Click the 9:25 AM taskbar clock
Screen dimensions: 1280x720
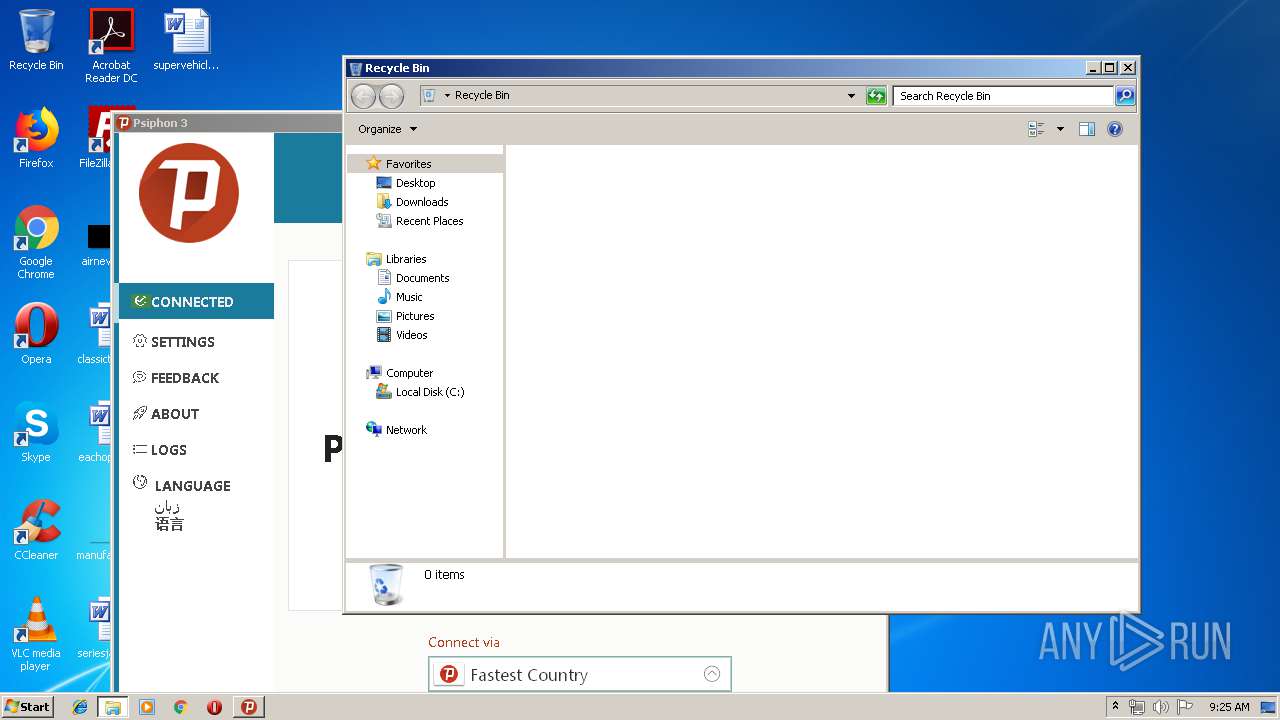pyautogui.click(x=1229, y=707)
